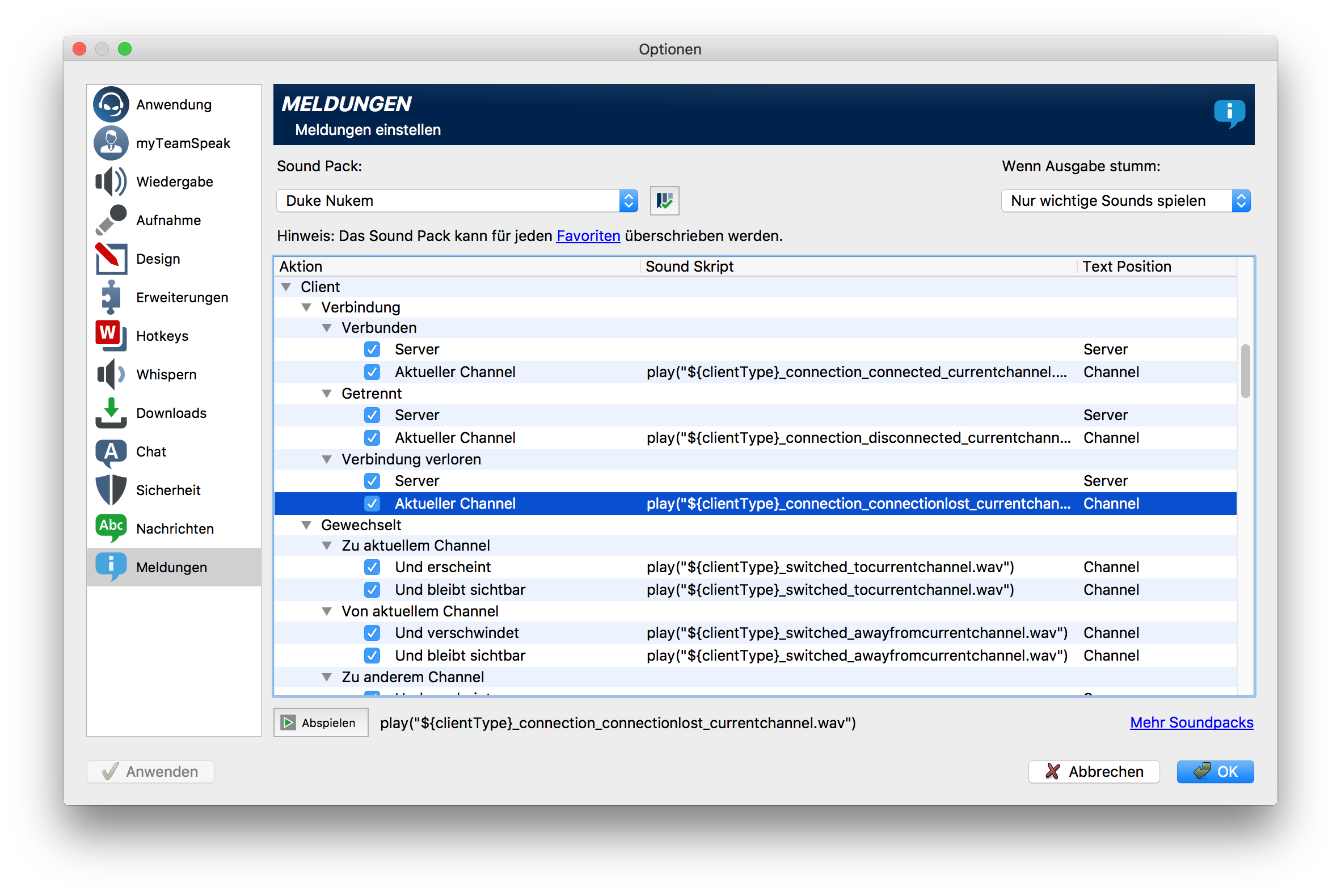Click the Text Position column header
Viewport: 1341px width, 896px height.
point(1157,267)
